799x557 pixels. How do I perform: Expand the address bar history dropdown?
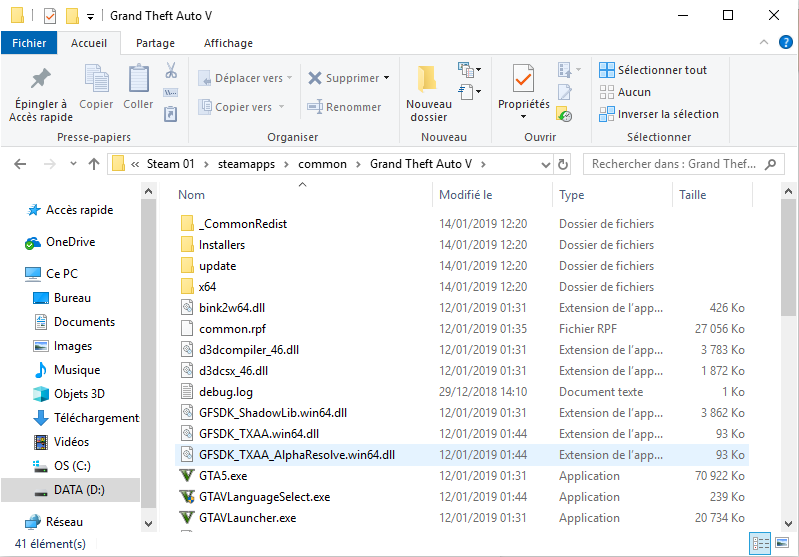coord(545,165)
